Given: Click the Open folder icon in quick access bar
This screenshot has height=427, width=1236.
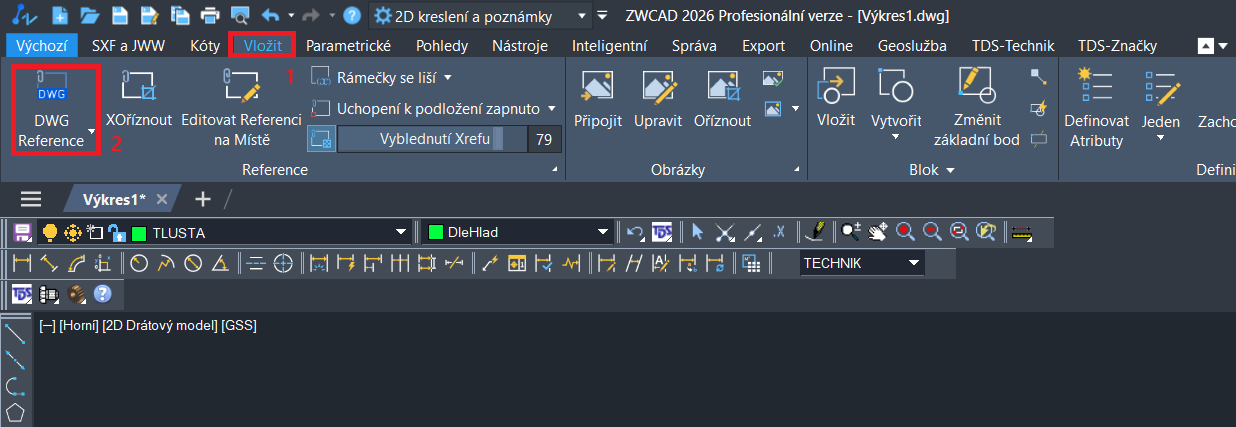Looking at the screenshot, I should point(89,15).
